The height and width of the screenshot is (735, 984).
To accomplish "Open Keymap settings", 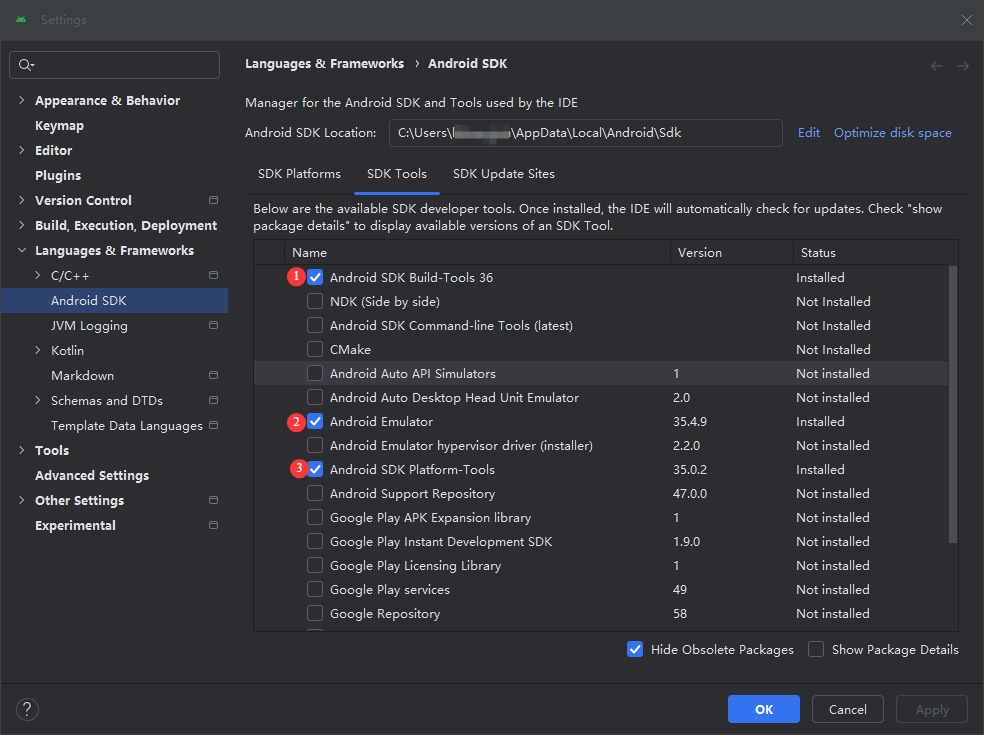I will 59,126.
